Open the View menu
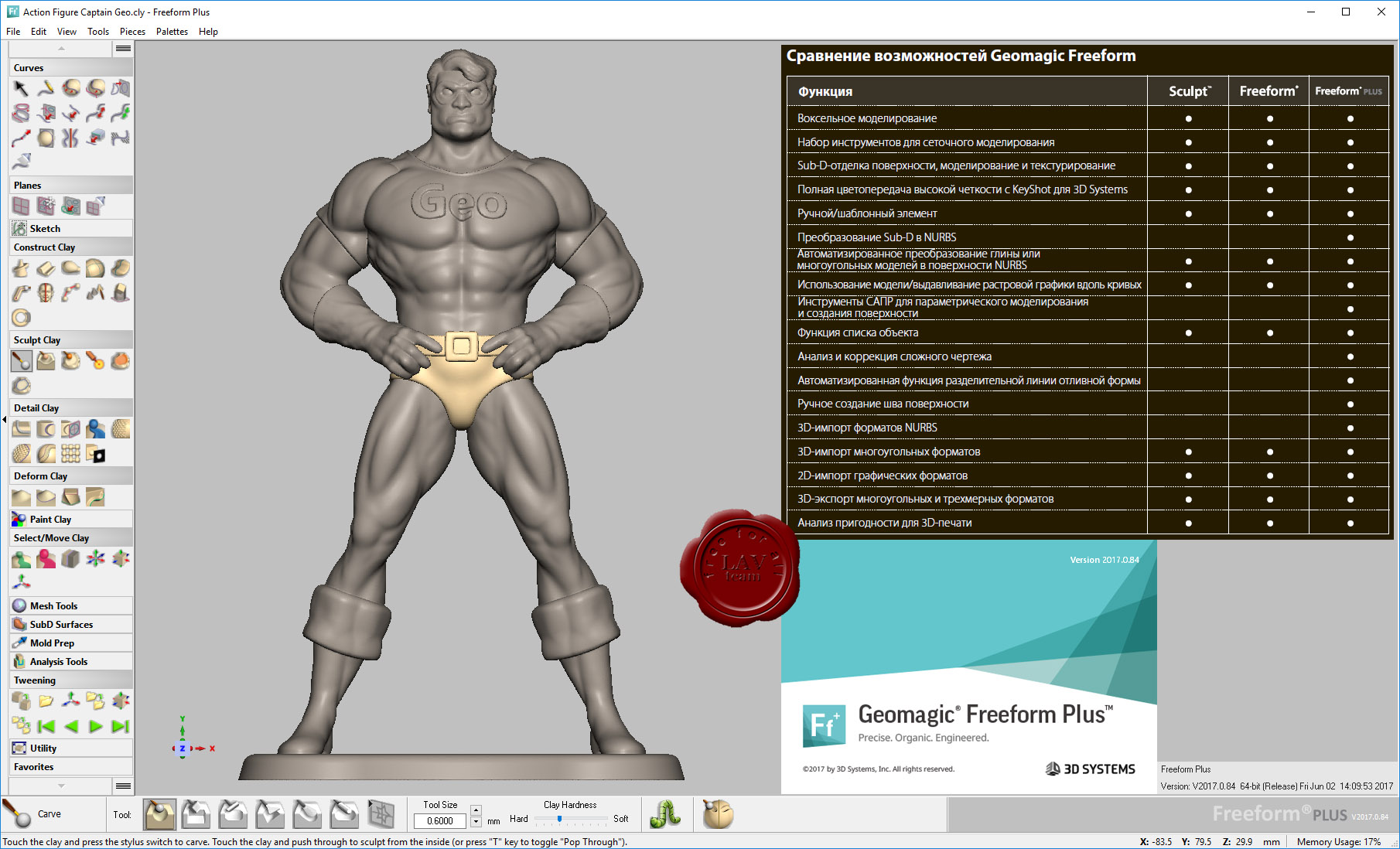The height and width of the screenshot is (849, 1400). point(67,32)
